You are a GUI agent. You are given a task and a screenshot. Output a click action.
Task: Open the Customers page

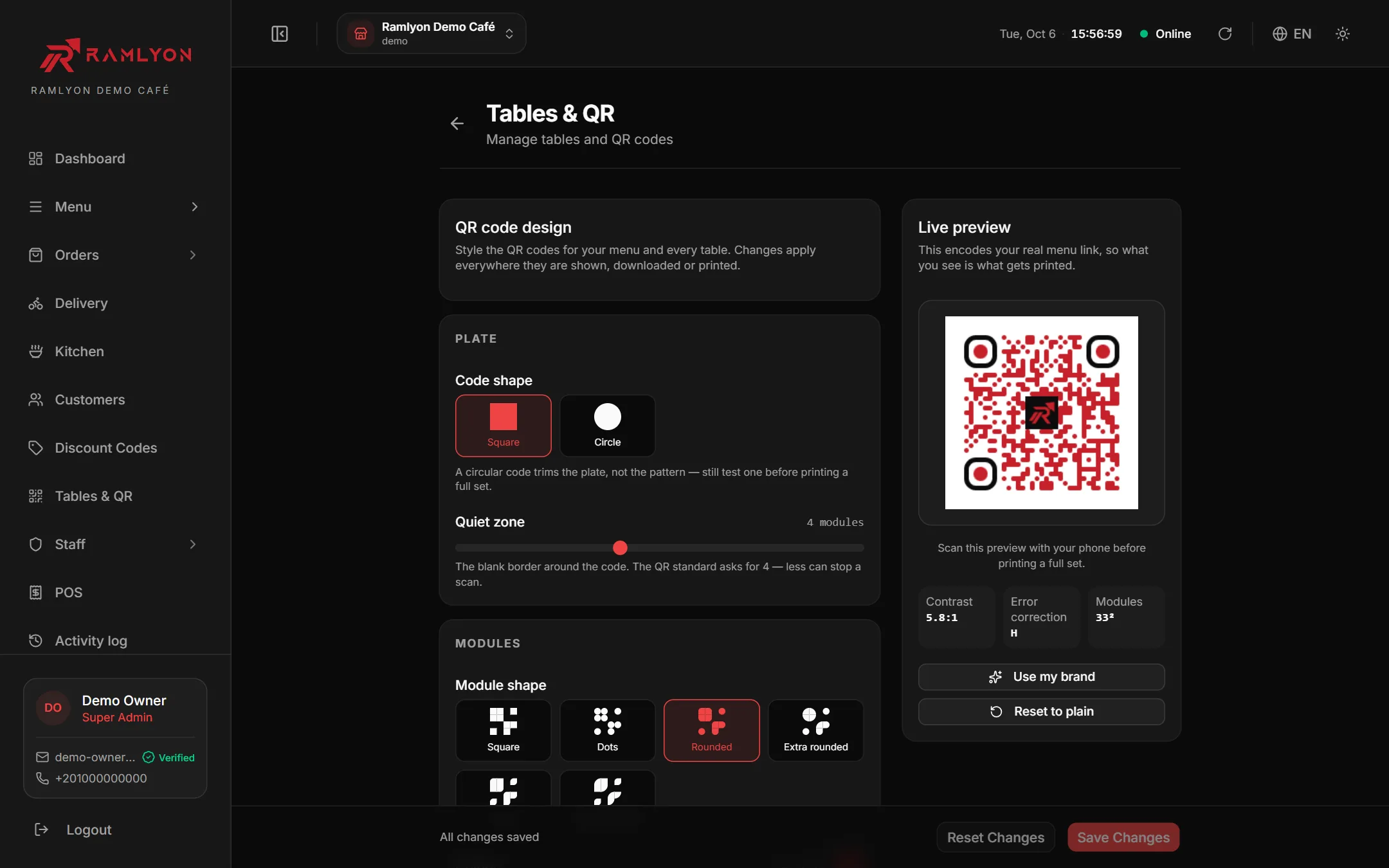tap(115, 399)
